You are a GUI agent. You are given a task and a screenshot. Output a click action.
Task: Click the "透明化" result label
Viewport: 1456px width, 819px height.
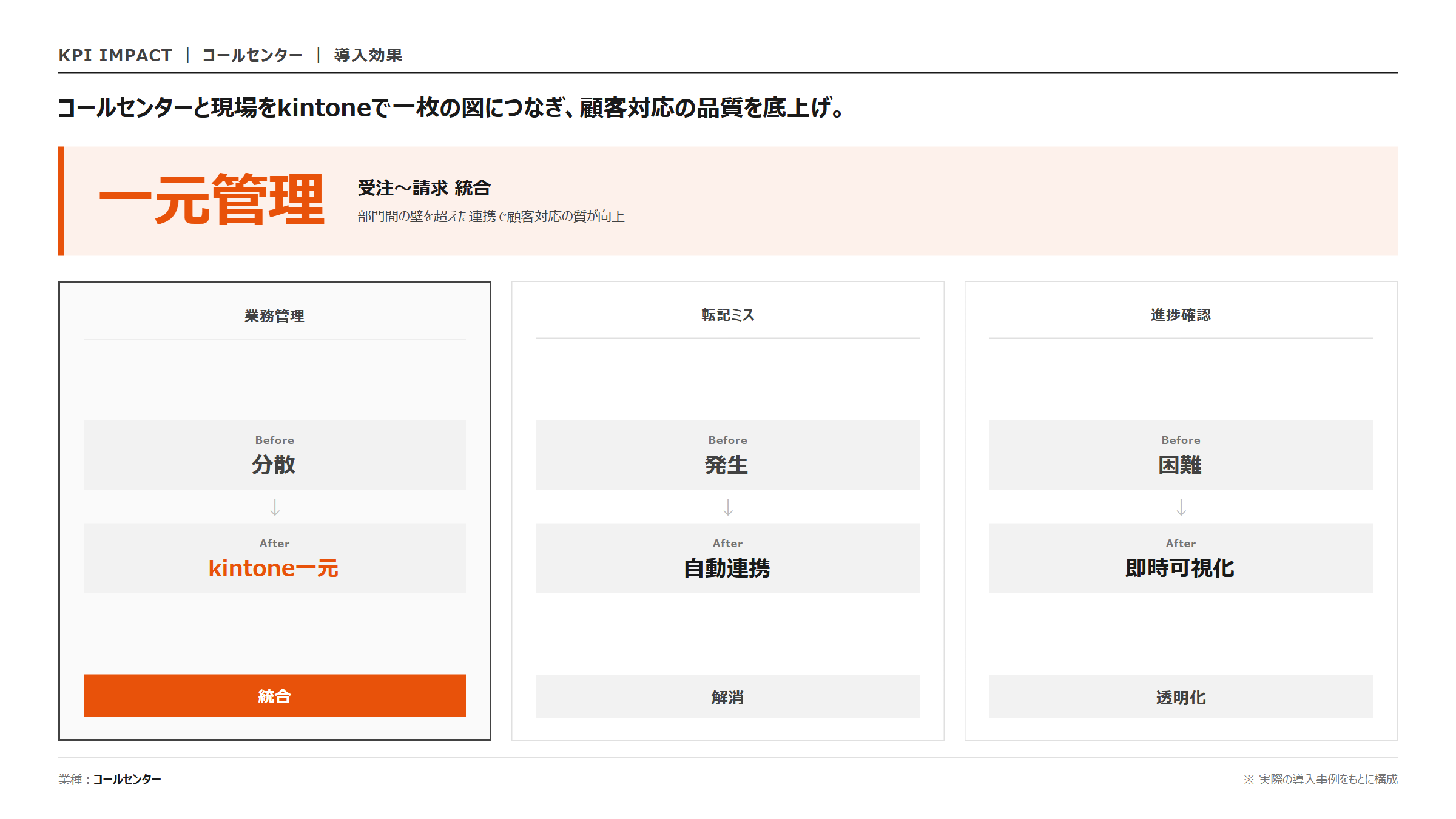[x=1181, y=697]
